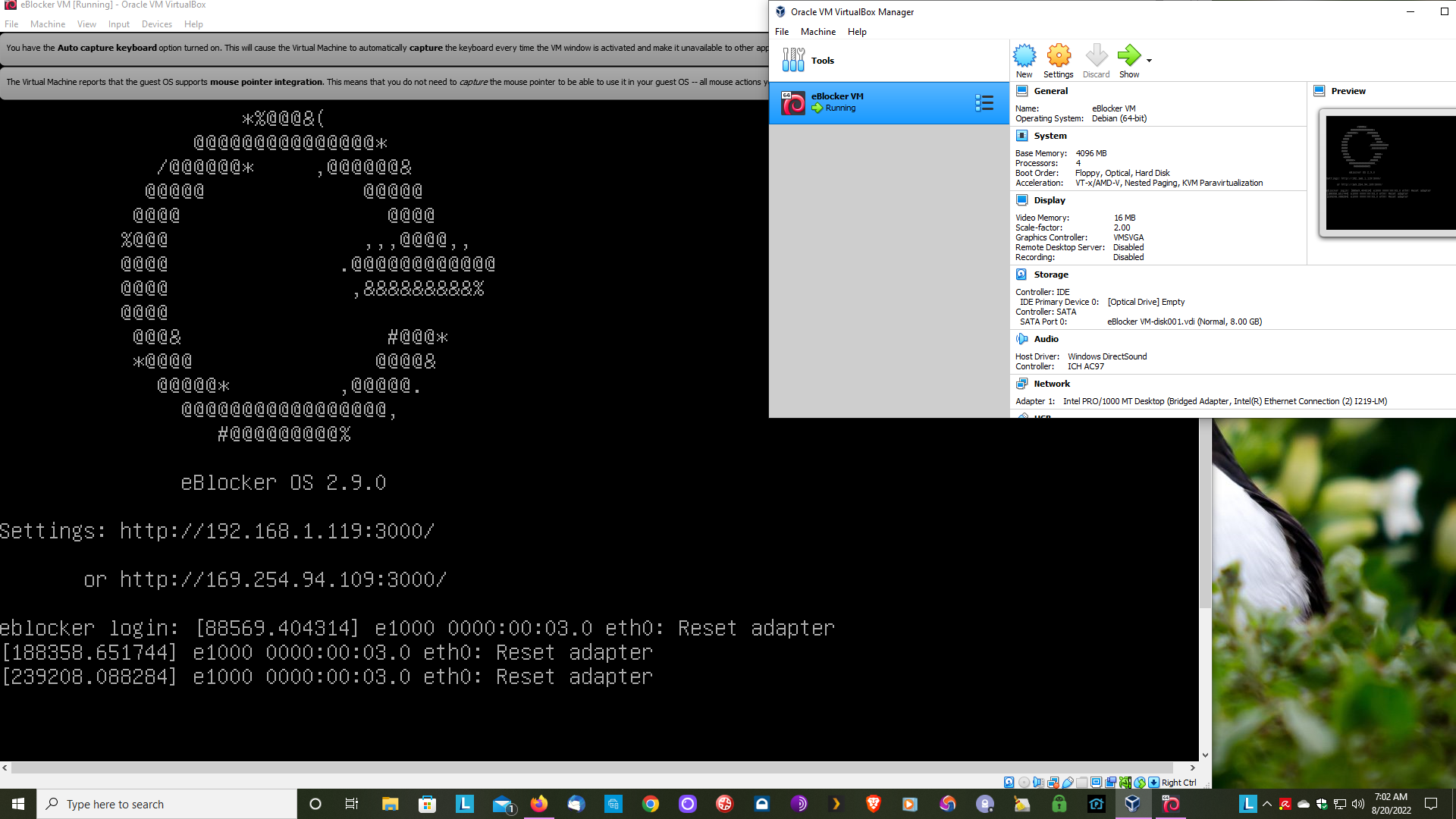
Task: Open Input menu in eBlocker VM window
Action: (x=119, y=24)
